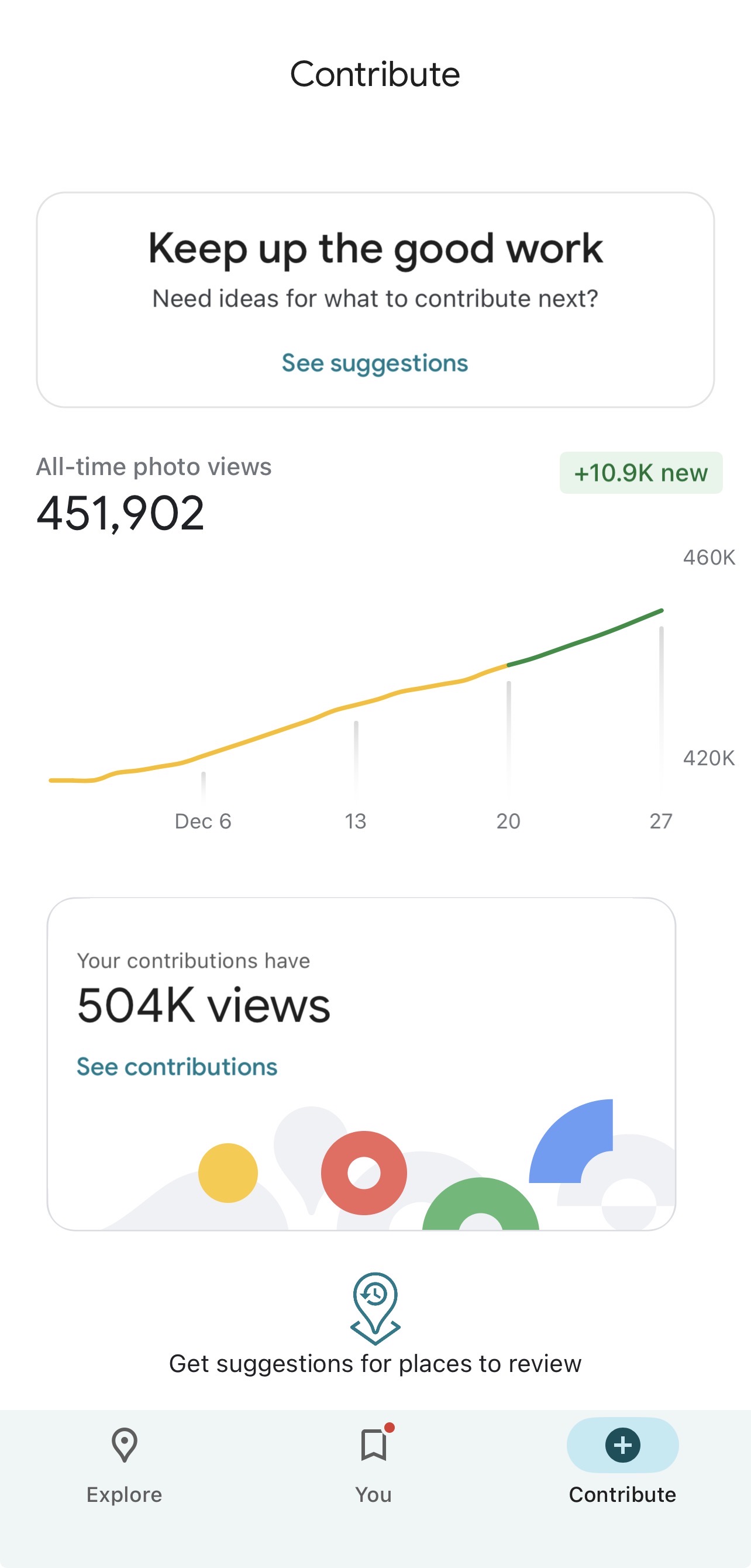Tap the Contribute plus icon
The height and width of the screenshot is (1568, 751).
pos(622,1445)
